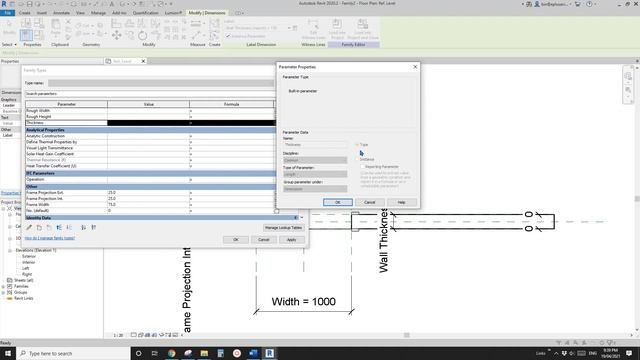The width and height of the screenshot is (640, 360).
Task: Click the New parameter icon in Family Types
Action: [x=39, y=227]
